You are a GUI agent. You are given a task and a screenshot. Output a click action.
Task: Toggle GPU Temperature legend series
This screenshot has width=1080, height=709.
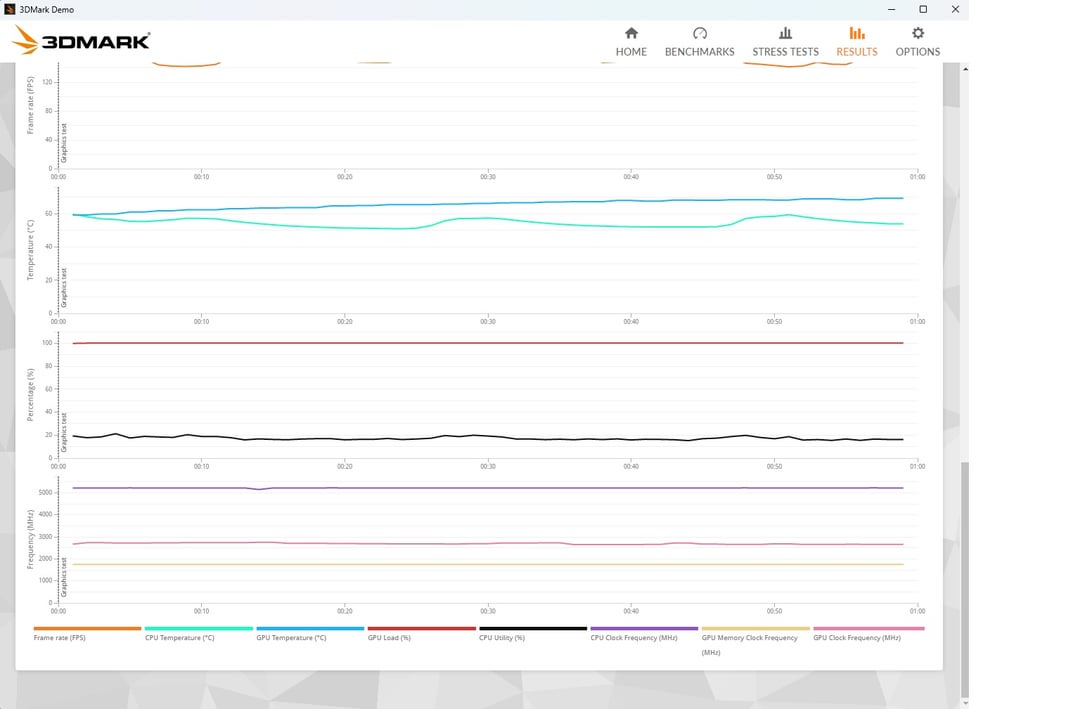(x=291, y=637)
